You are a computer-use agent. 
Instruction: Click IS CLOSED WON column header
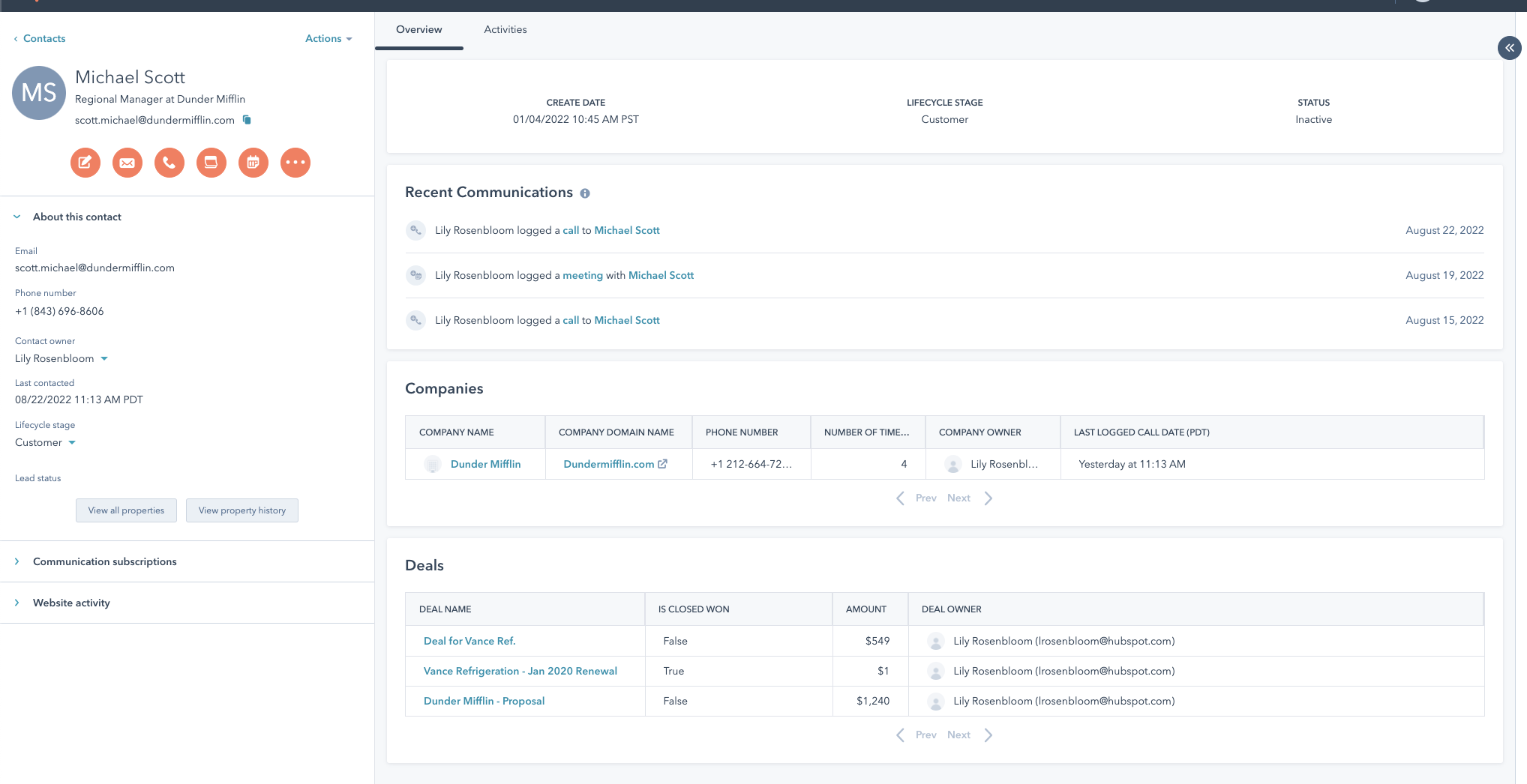(739, 609)
